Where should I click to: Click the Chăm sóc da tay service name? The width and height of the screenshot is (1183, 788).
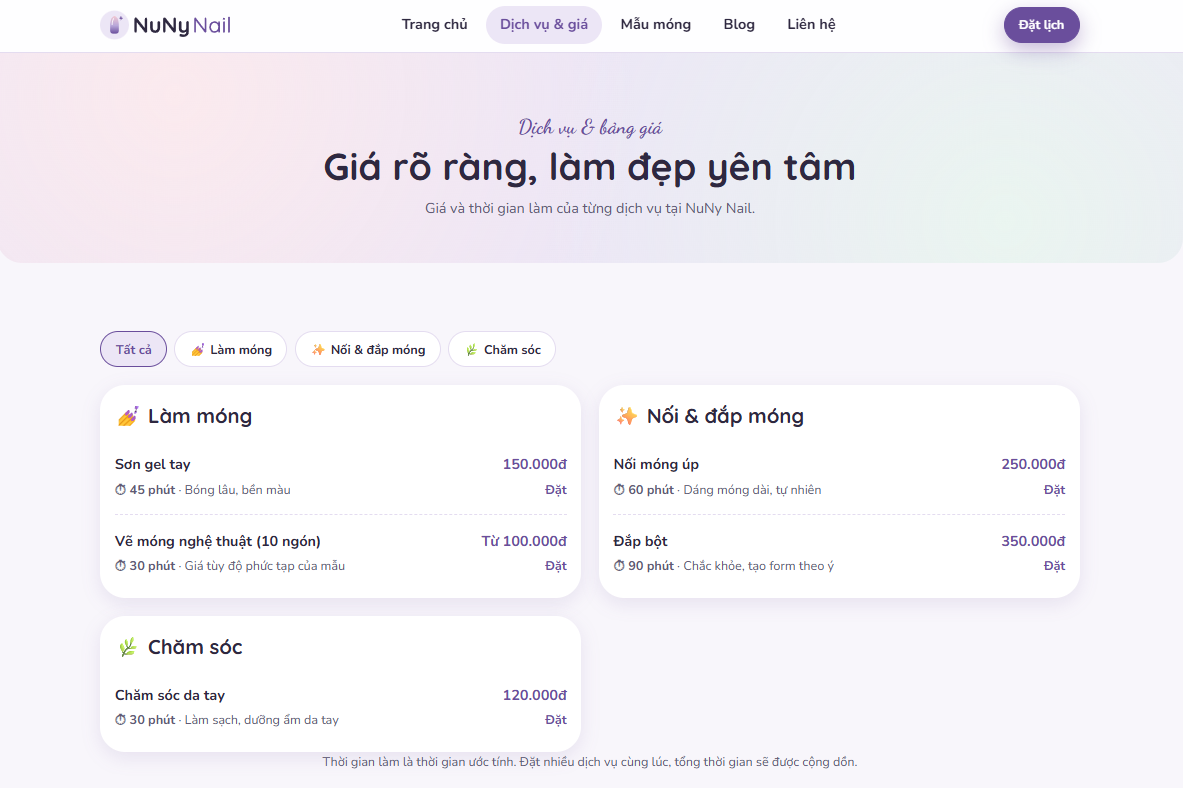[170, 695]
